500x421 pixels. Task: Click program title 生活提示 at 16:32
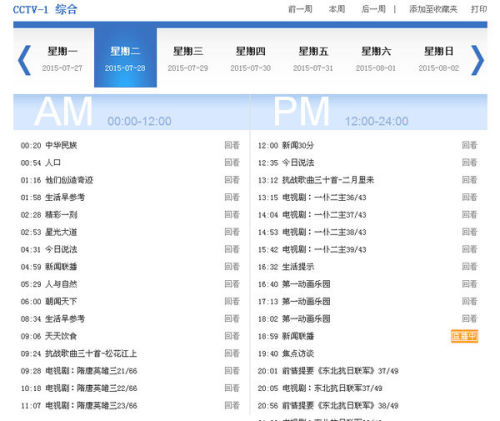[298, 267]
